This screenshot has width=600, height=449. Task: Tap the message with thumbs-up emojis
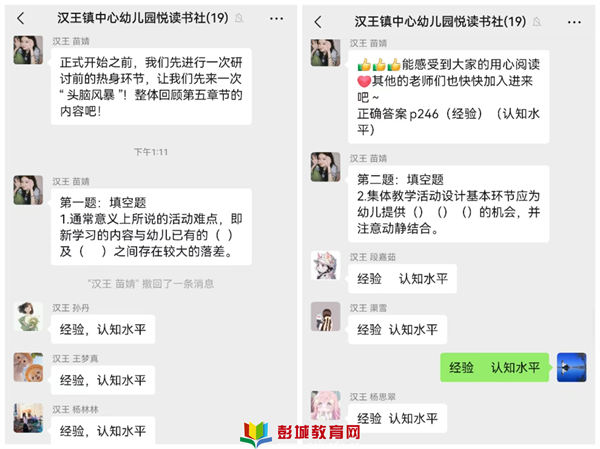click(448, 97)
